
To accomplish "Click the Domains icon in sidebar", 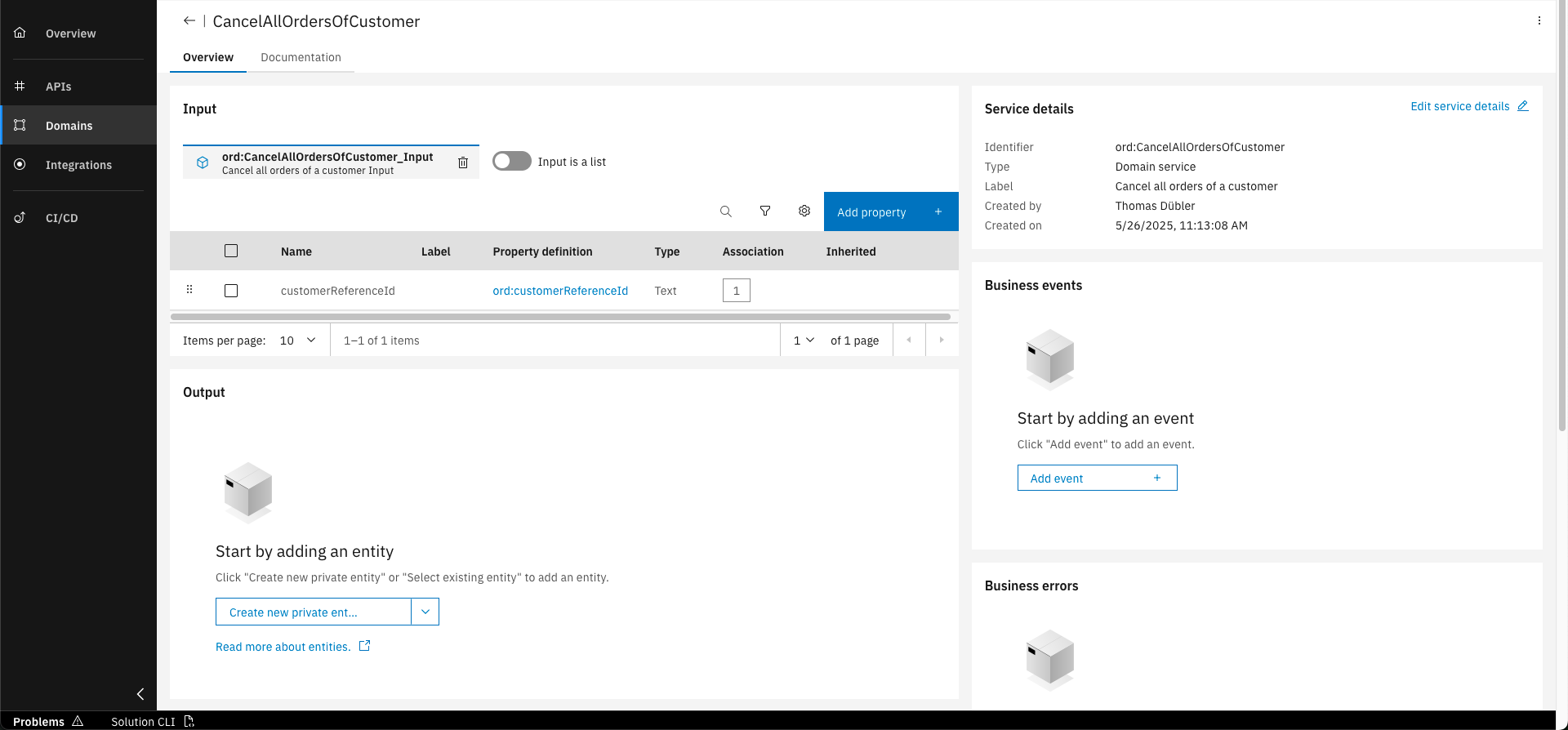I will (20, 125).
